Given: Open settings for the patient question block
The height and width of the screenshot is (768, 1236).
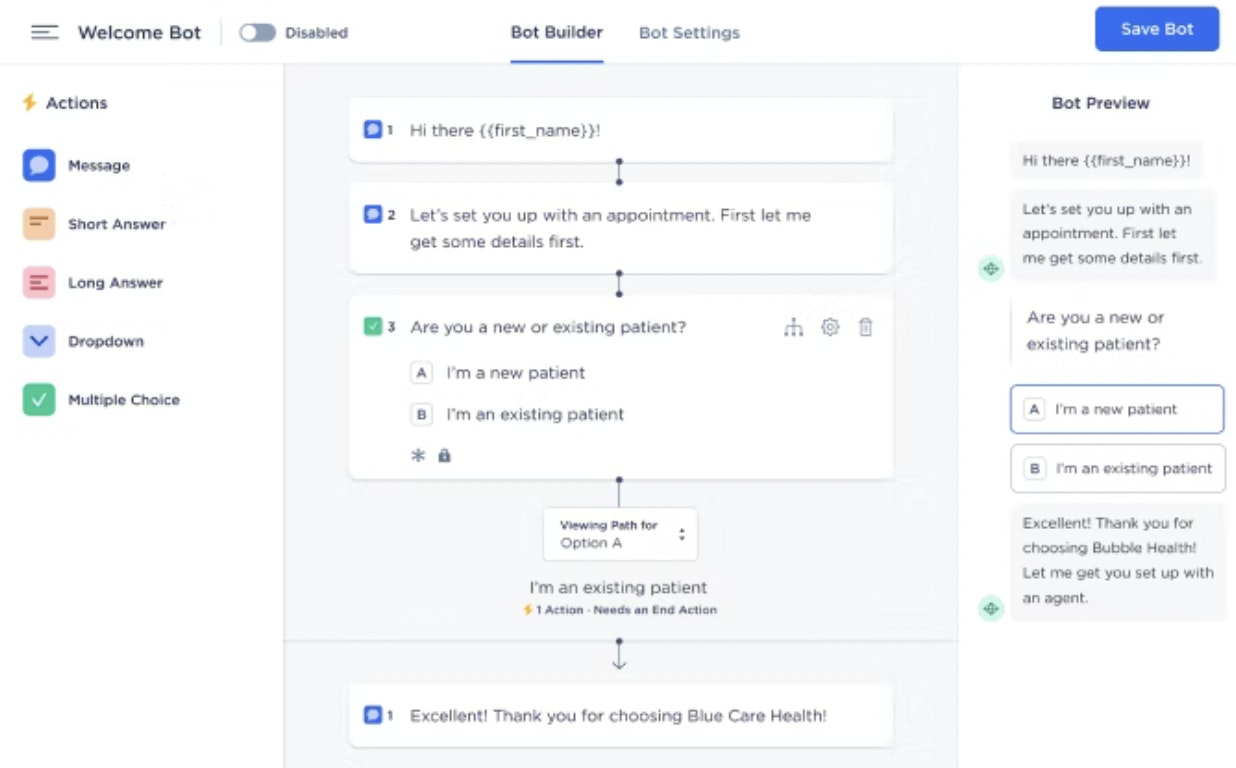Looking at the screenshot, I should point(830,327).
